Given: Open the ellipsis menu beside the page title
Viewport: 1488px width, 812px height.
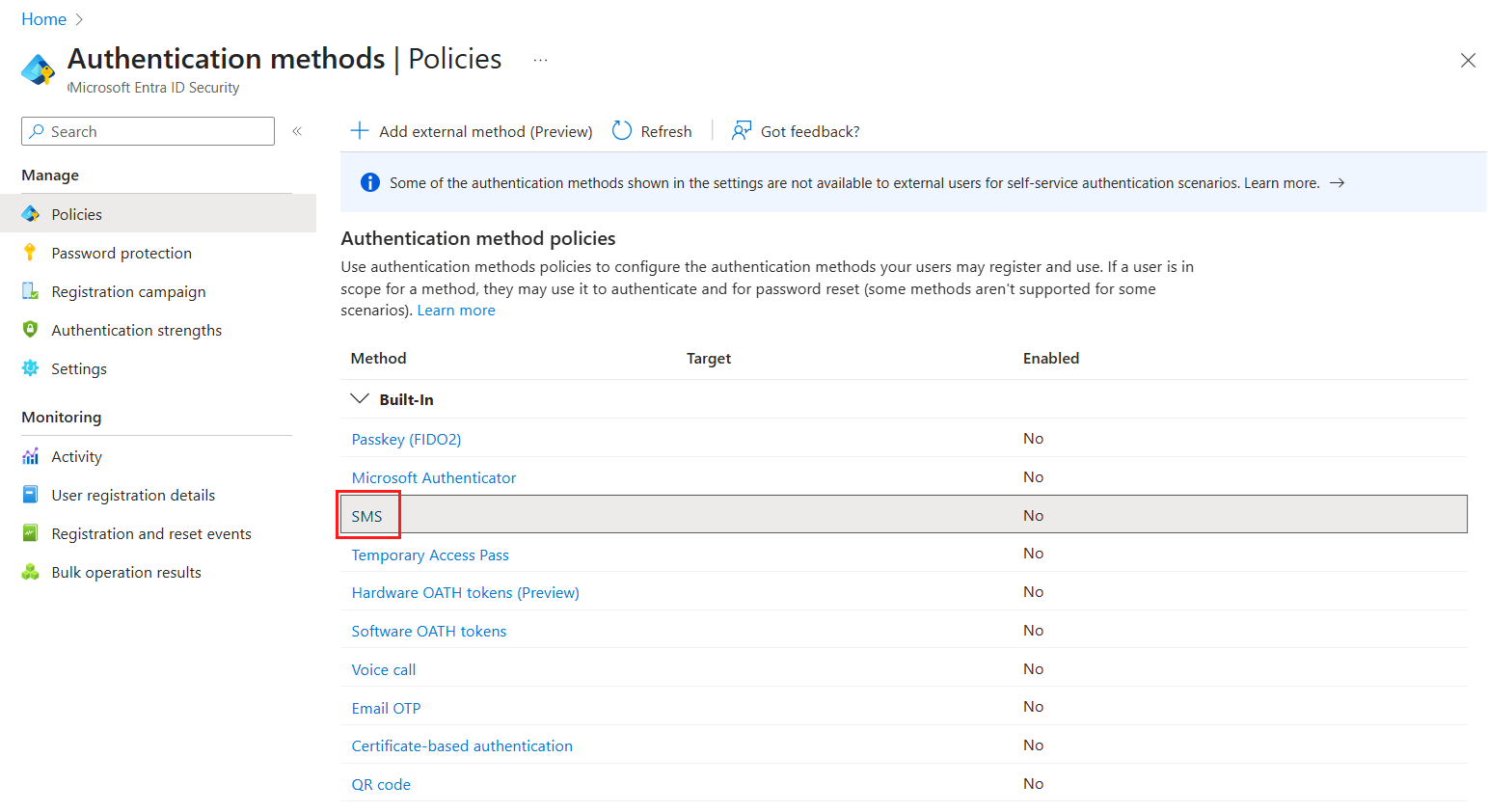Looking at the screenshot, I should [x=540, y=59].
